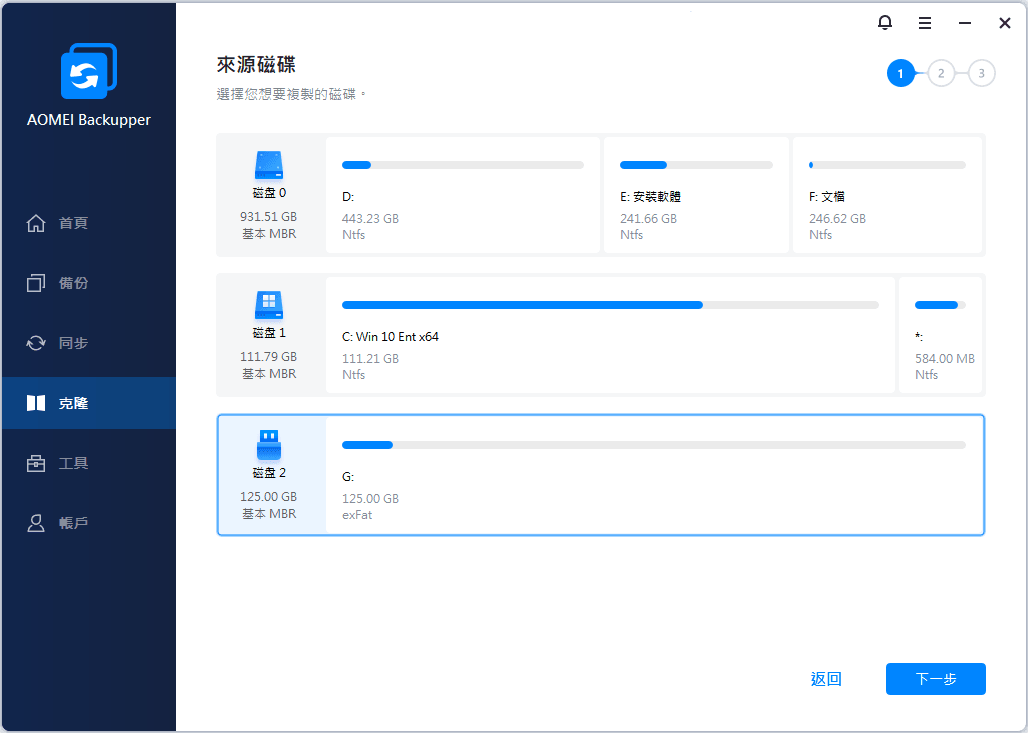The height and width of the screenshot is (733, 1028).
Task: Click the 443.23 GB size text
Action: point(370,218)
